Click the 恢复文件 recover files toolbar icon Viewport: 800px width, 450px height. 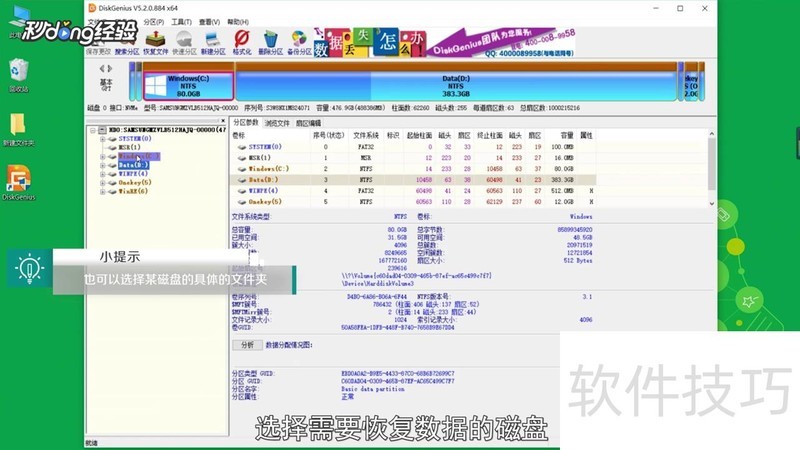coord(155,43)
